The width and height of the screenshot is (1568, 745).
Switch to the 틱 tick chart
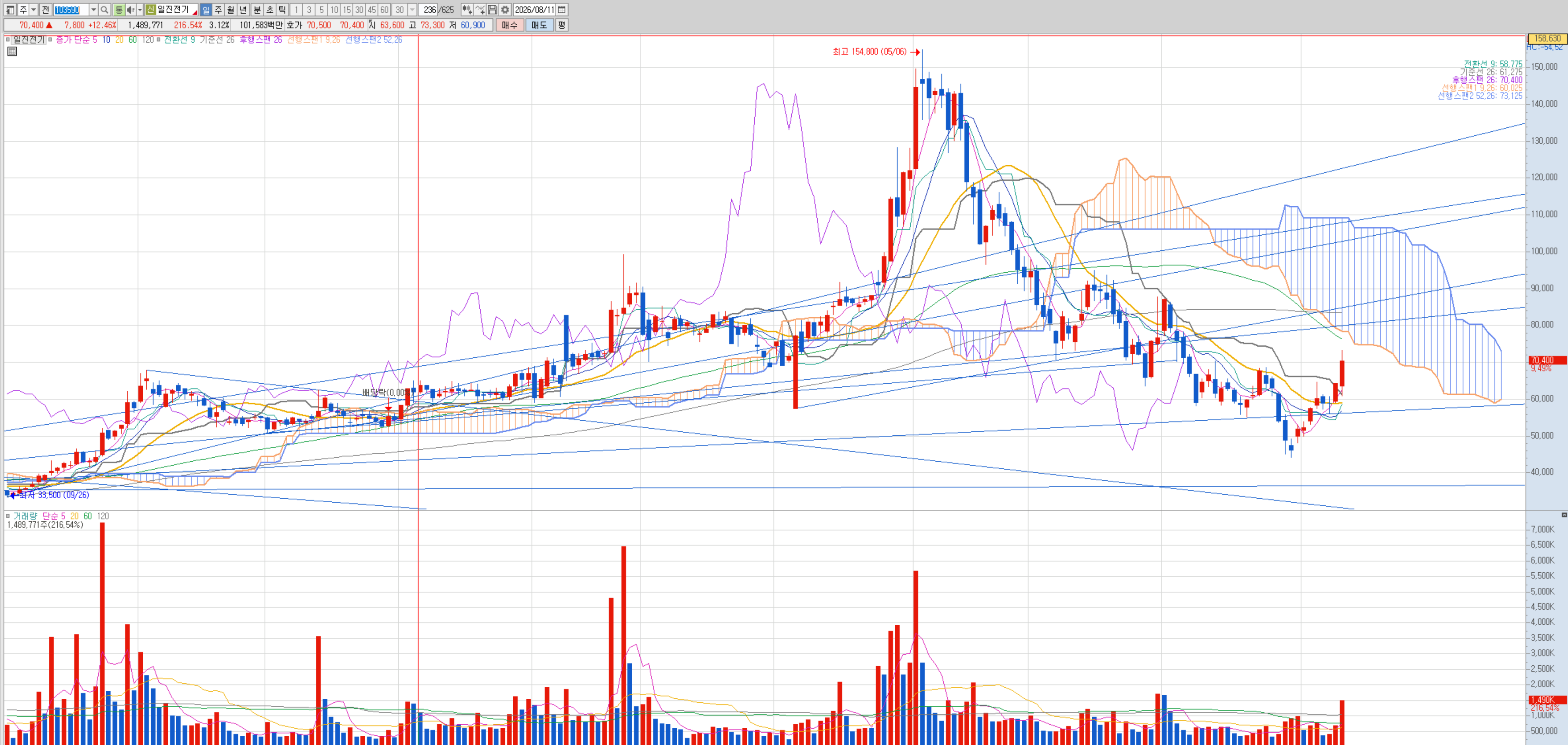[x=282, y=10]
